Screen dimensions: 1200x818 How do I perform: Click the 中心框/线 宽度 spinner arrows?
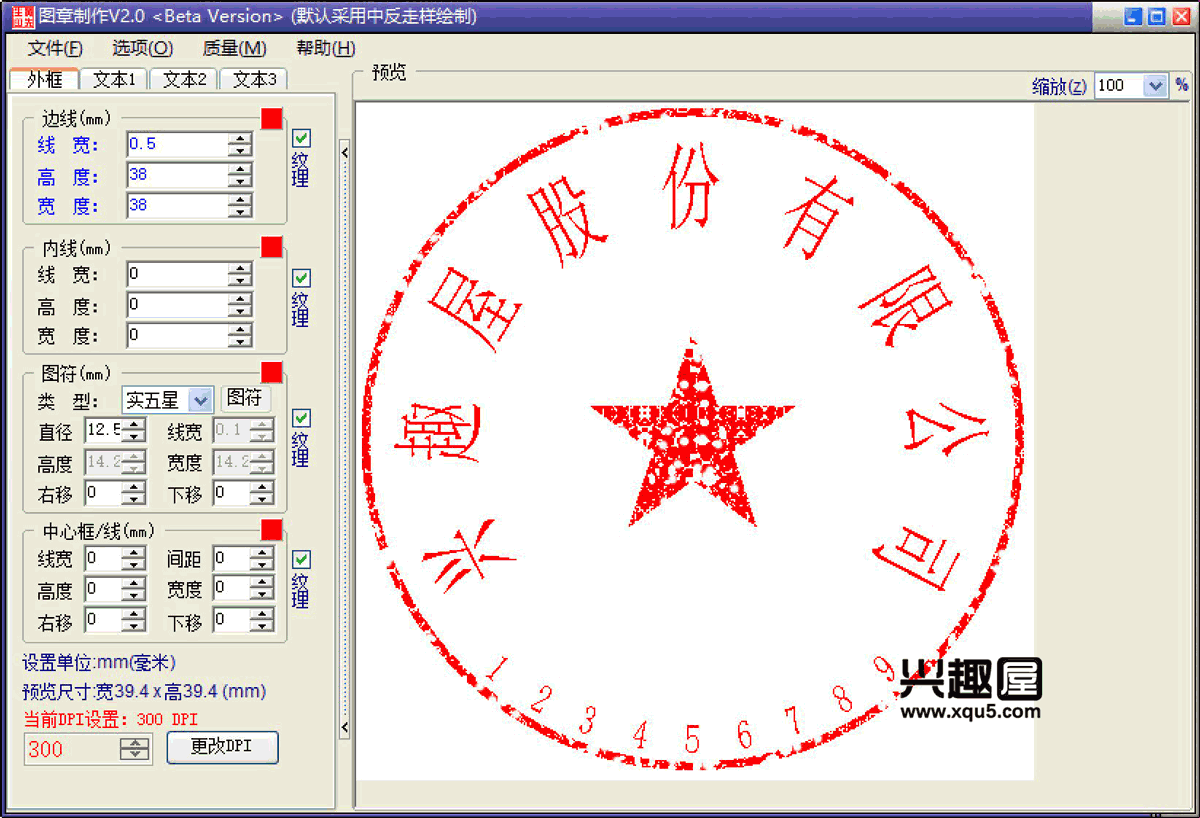(x=262, y=590)
